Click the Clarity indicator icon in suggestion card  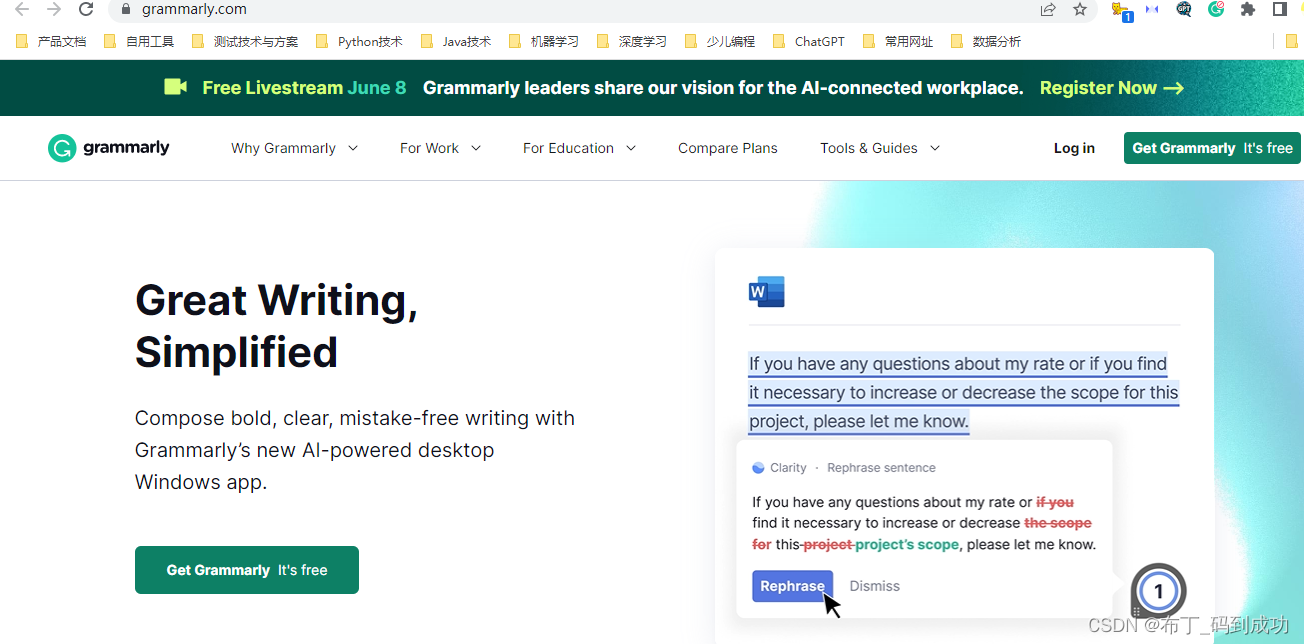[x=758, y=468]
